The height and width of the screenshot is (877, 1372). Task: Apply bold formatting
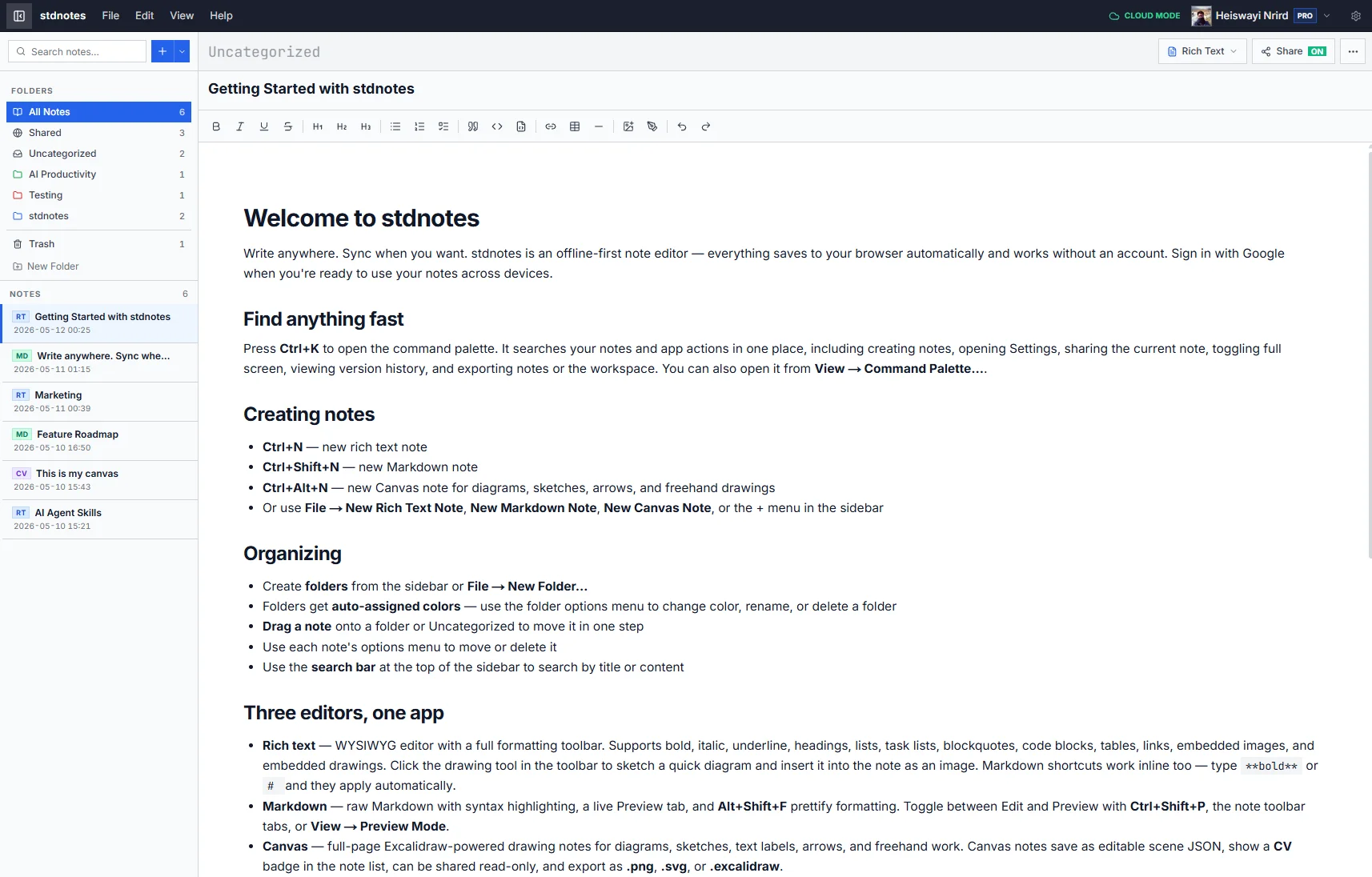[x=216, y=126]
